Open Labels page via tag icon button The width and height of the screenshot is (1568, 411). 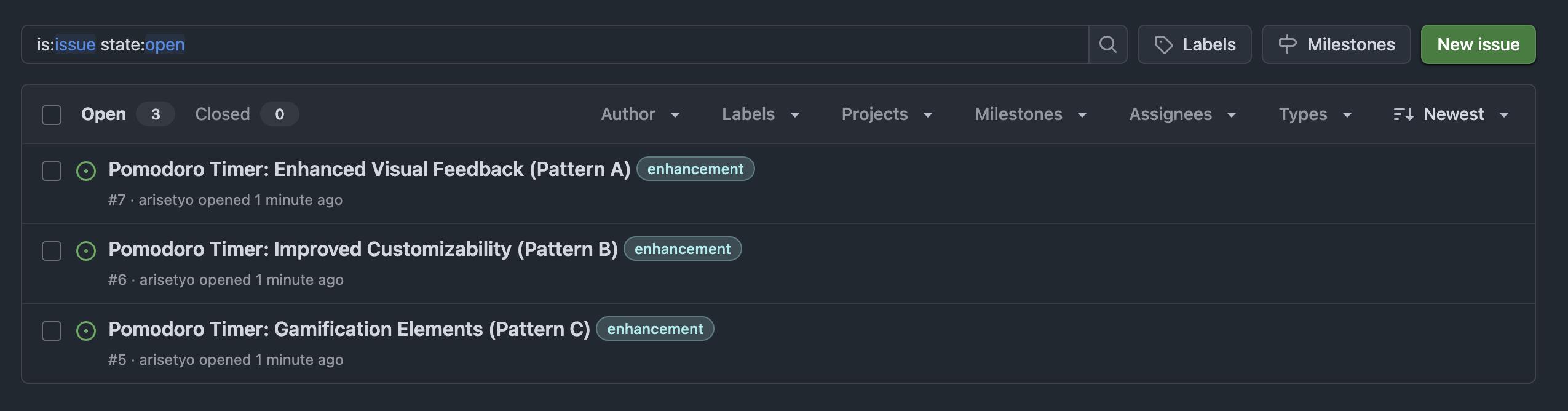[1194, 44]
